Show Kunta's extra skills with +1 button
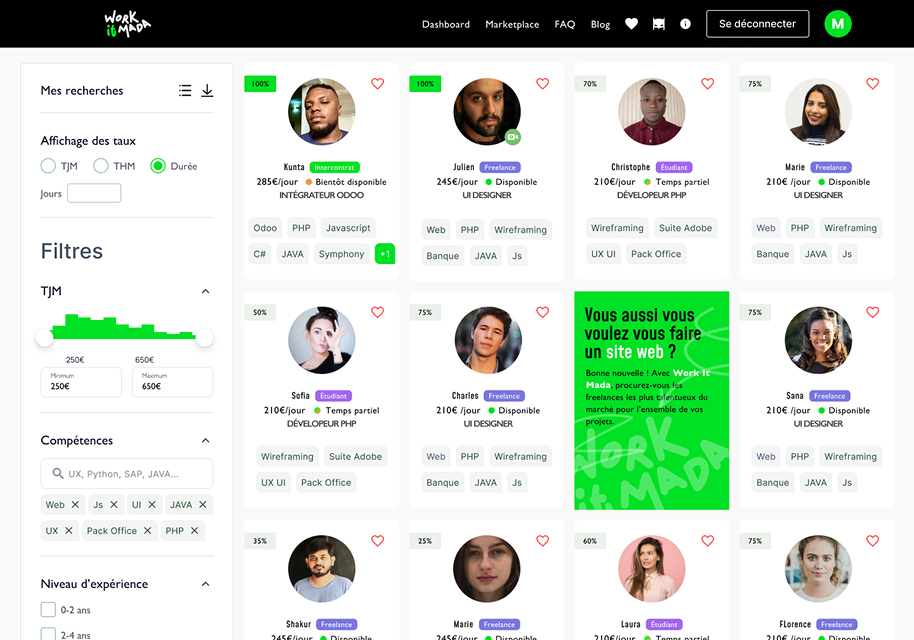This screenshot has width=914, height=640. tap(385, 254)
